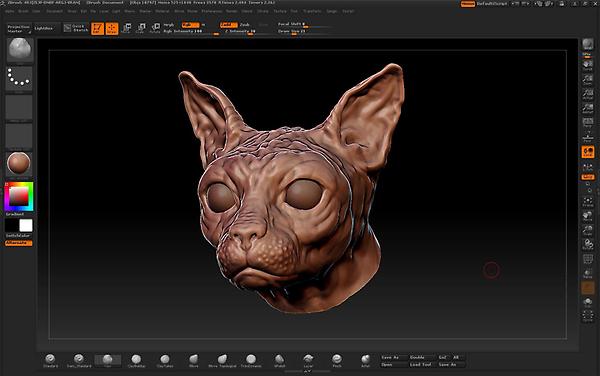Open the empty texture picker
Viewport: 600px width, 376px height.
tap(19, 135)
